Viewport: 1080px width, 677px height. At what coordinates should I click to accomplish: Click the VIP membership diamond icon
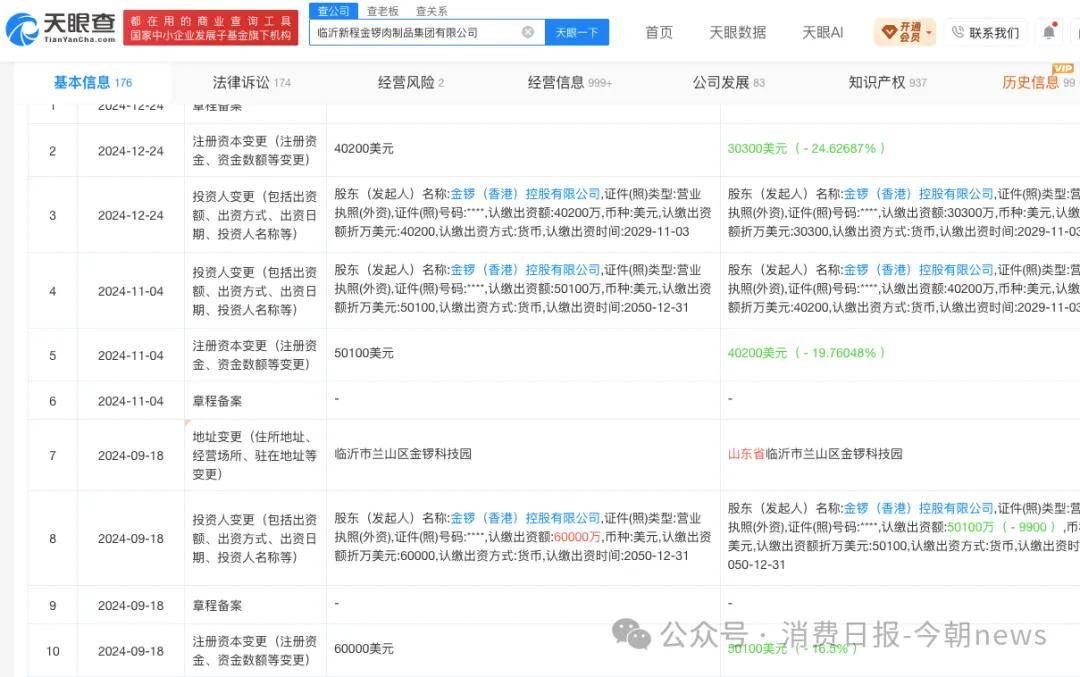tap(889, 32)
